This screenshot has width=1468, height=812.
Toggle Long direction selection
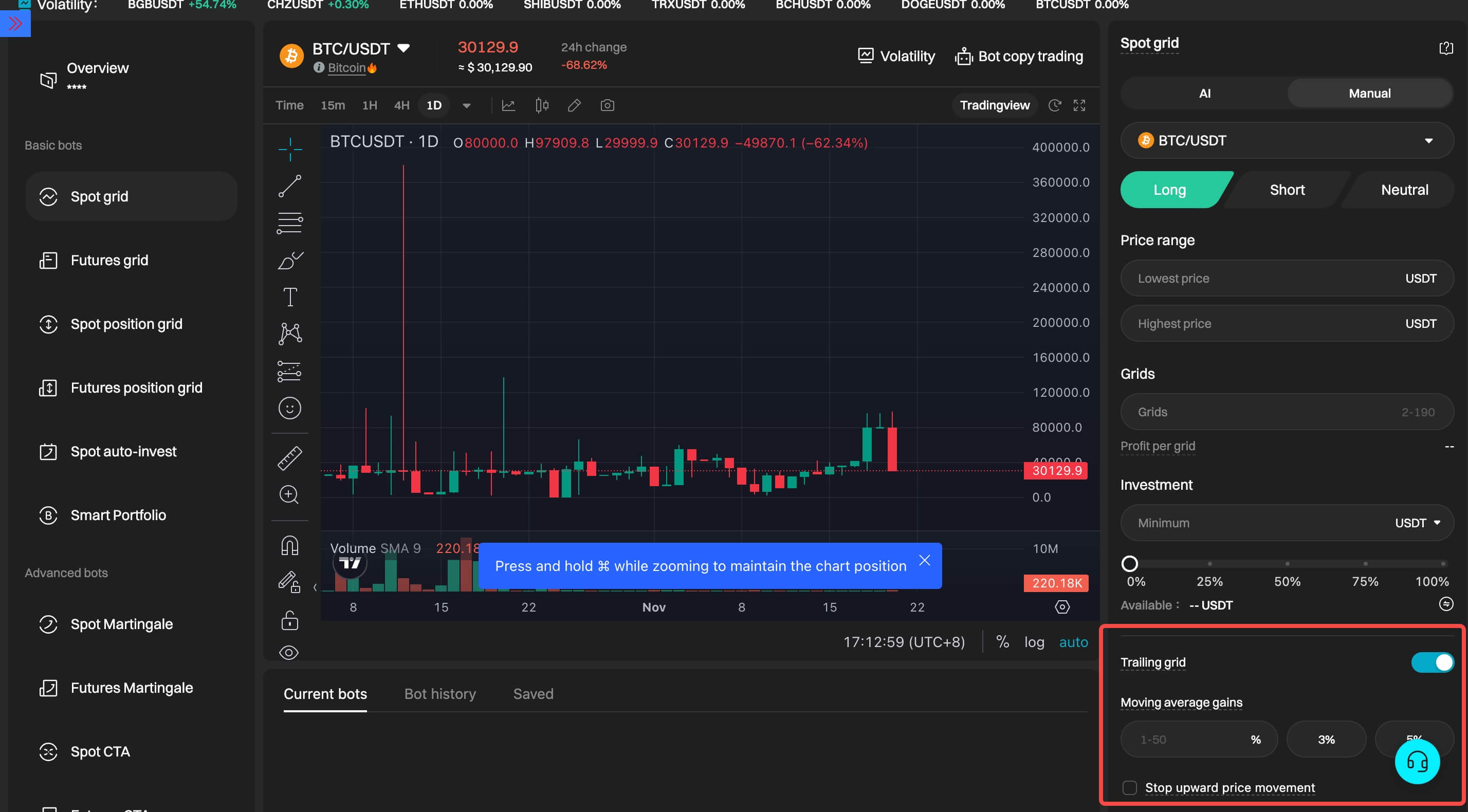pos(1169,189)
